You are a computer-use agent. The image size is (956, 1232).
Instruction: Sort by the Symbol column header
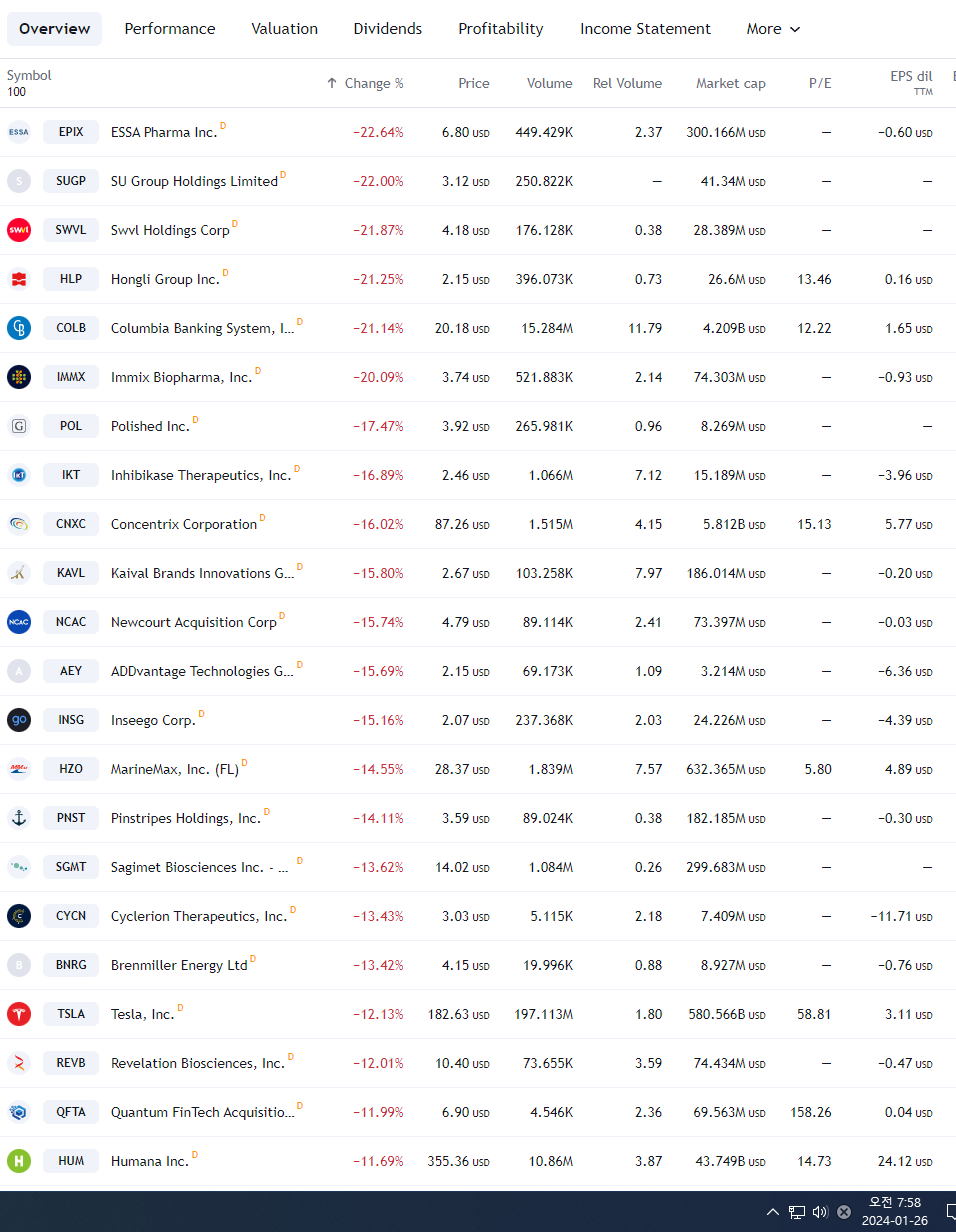(29, 75)
